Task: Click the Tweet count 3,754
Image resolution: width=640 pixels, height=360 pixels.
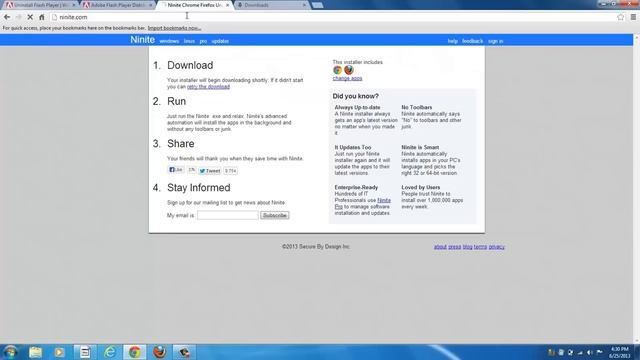Action: pyautogui.click(x=231, y=171)
